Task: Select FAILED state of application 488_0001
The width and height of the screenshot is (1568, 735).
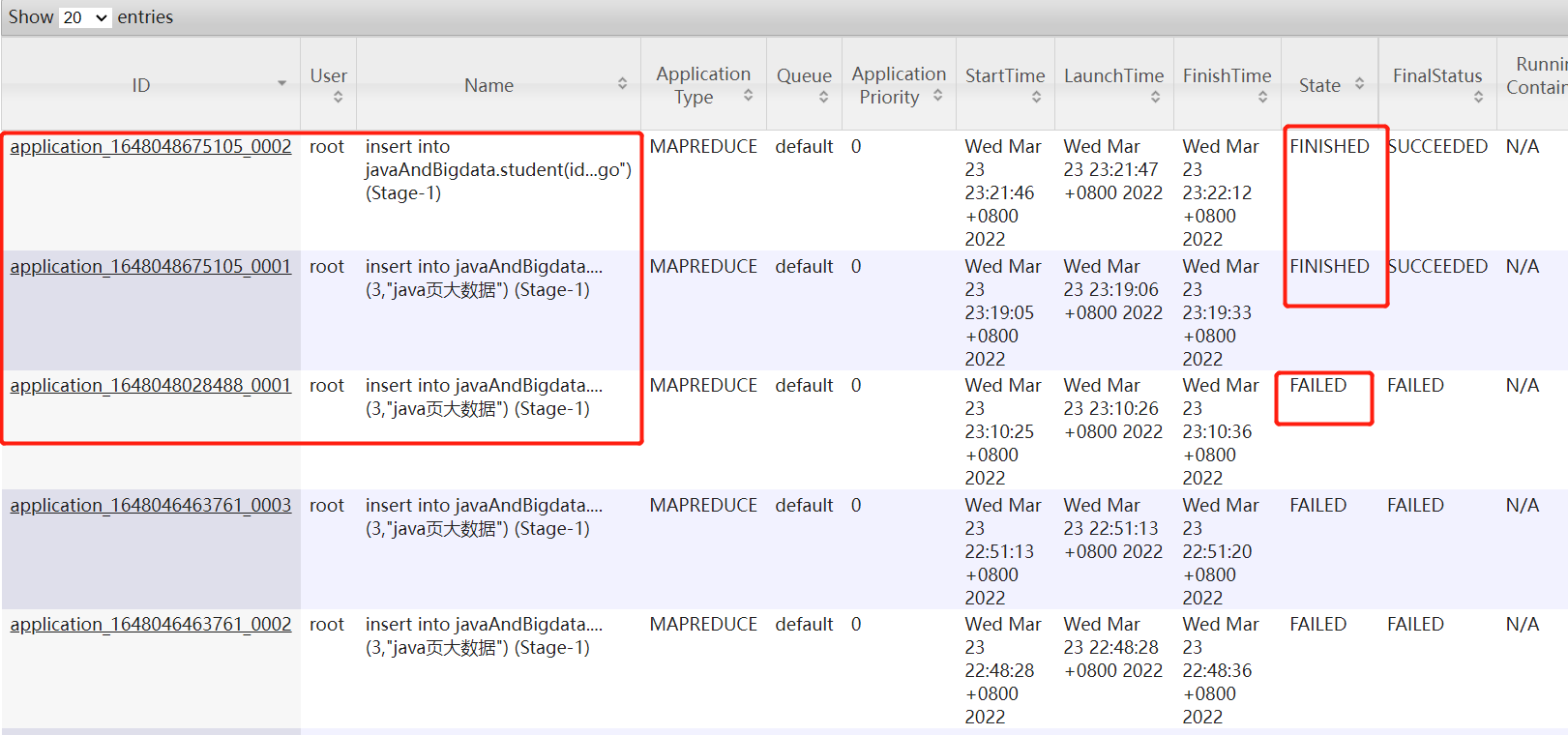Action: pyautogui.click(x=1317, y=385)
